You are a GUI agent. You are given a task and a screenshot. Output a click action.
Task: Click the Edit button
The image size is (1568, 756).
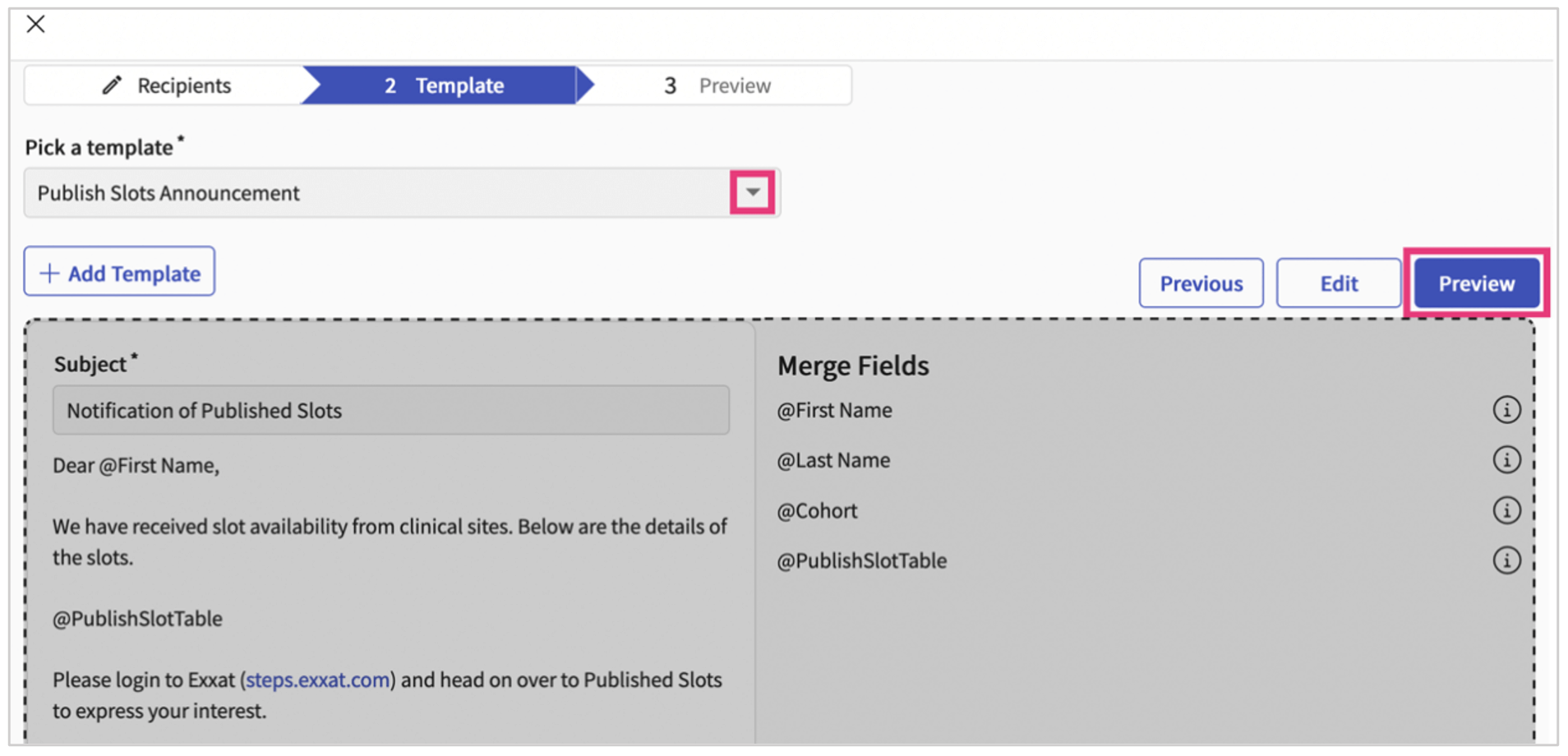tap(1338, 283)
